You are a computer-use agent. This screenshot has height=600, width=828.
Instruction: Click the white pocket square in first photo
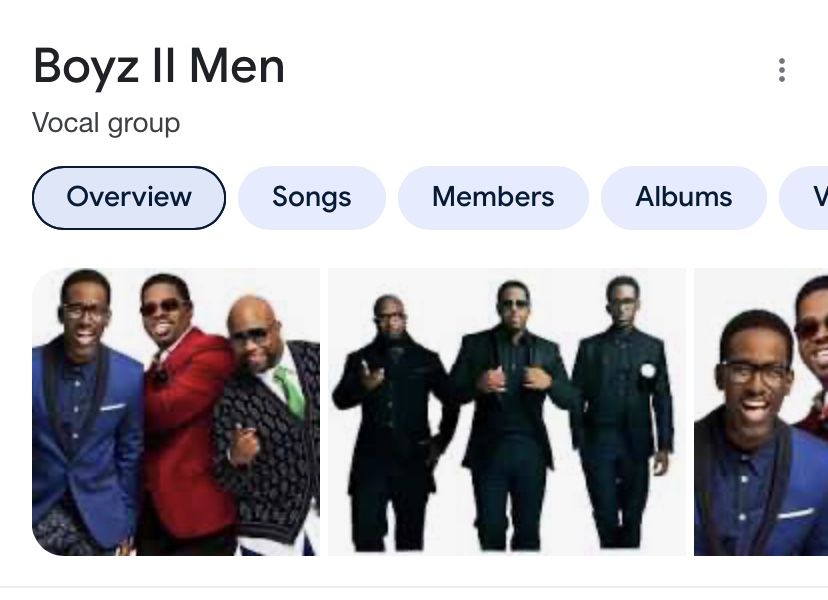(112, 407)
